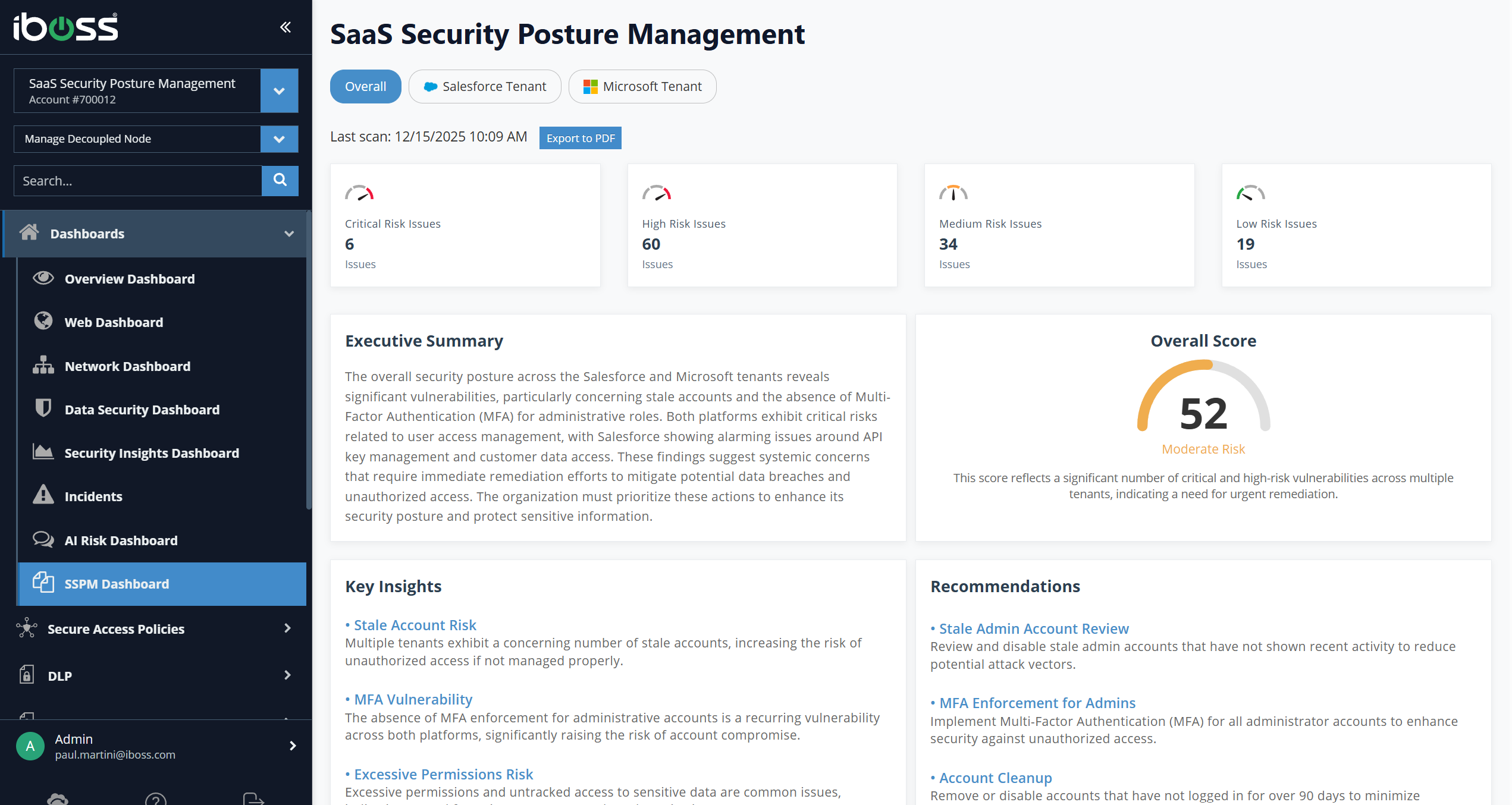Screen dimensions: 1512x805
Task: Click the search field in the sidebar
Action: tap(137, 180)
